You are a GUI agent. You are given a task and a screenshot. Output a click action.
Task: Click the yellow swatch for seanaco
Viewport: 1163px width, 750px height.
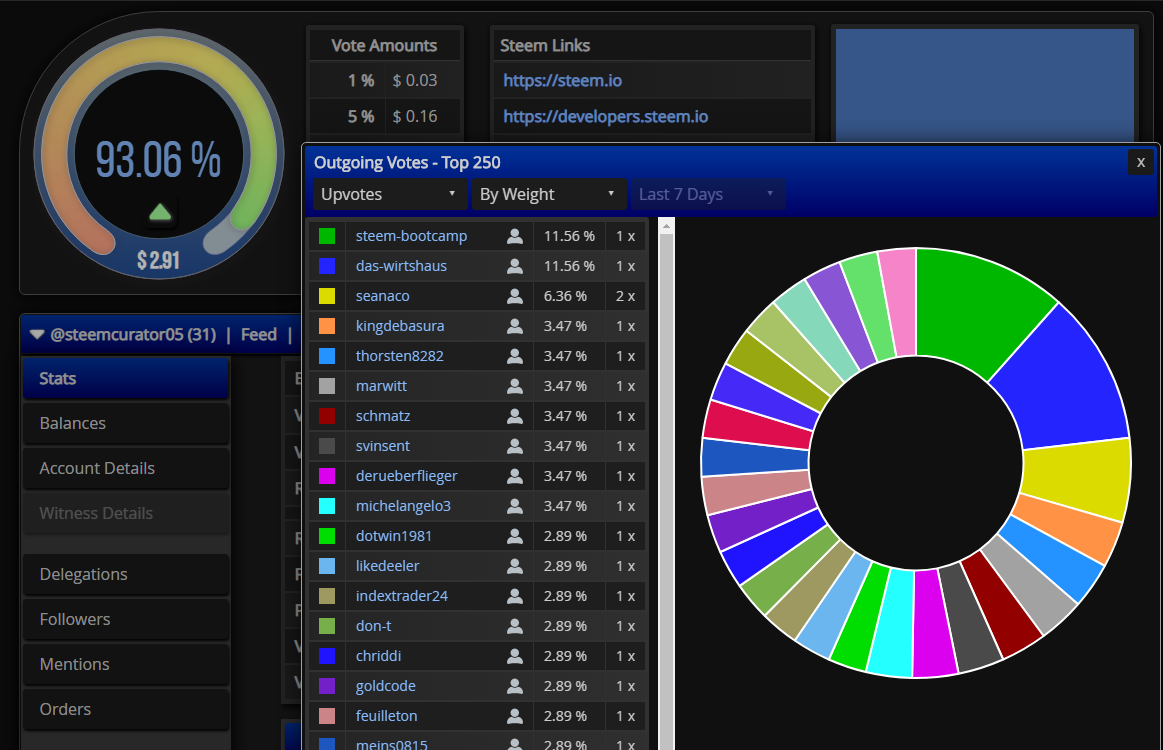(x=326, y=296)
